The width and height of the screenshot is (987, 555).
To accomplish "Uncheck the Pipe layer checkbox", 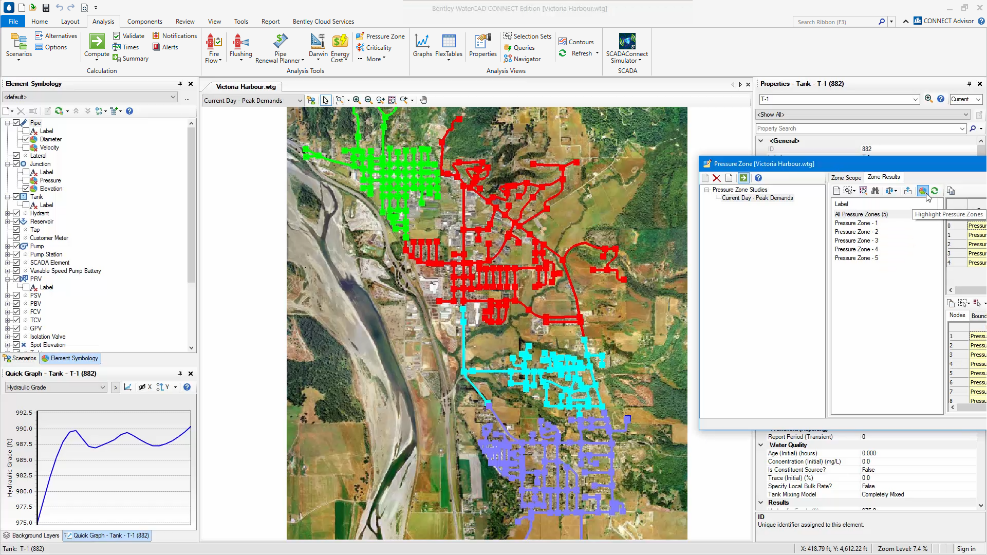I will (18, 122).
